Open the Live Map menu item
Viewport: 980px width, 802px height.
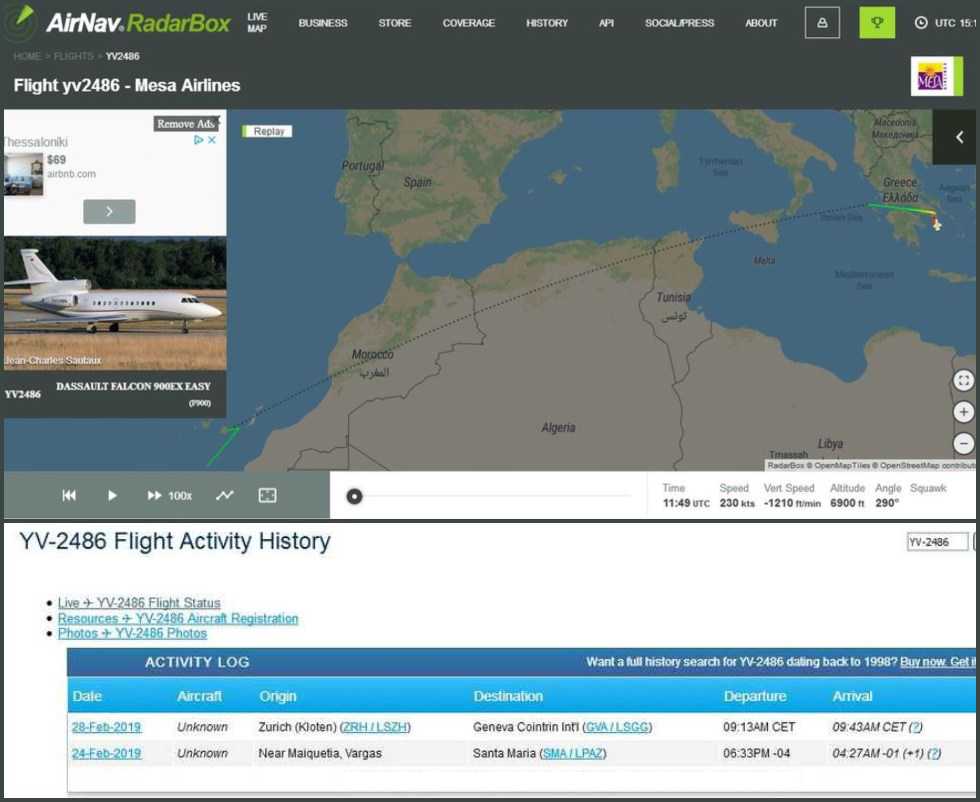[257, 23]
